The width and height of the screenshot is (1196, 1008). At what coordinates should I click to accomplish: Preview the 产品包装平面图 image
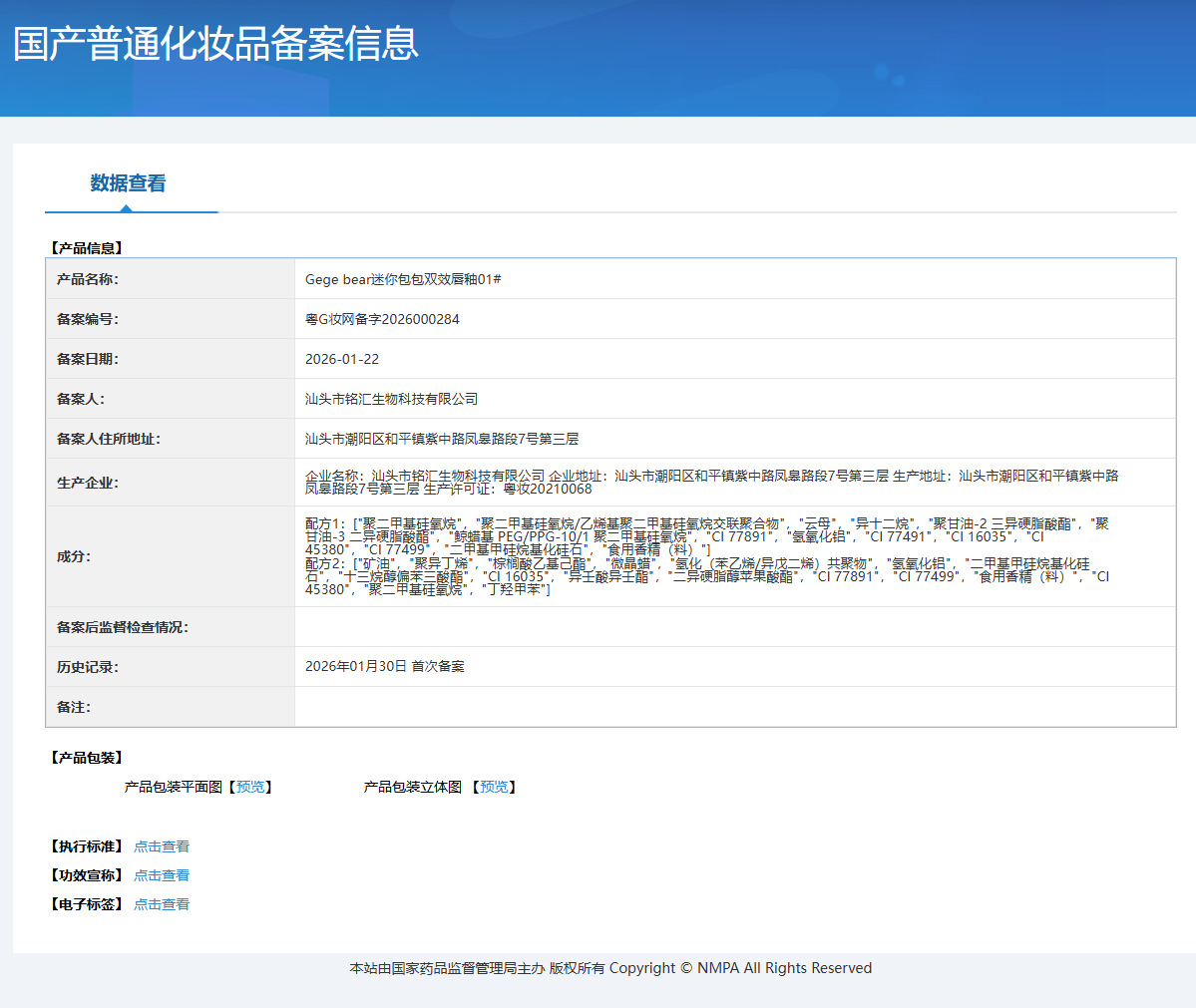click(250, 787)
